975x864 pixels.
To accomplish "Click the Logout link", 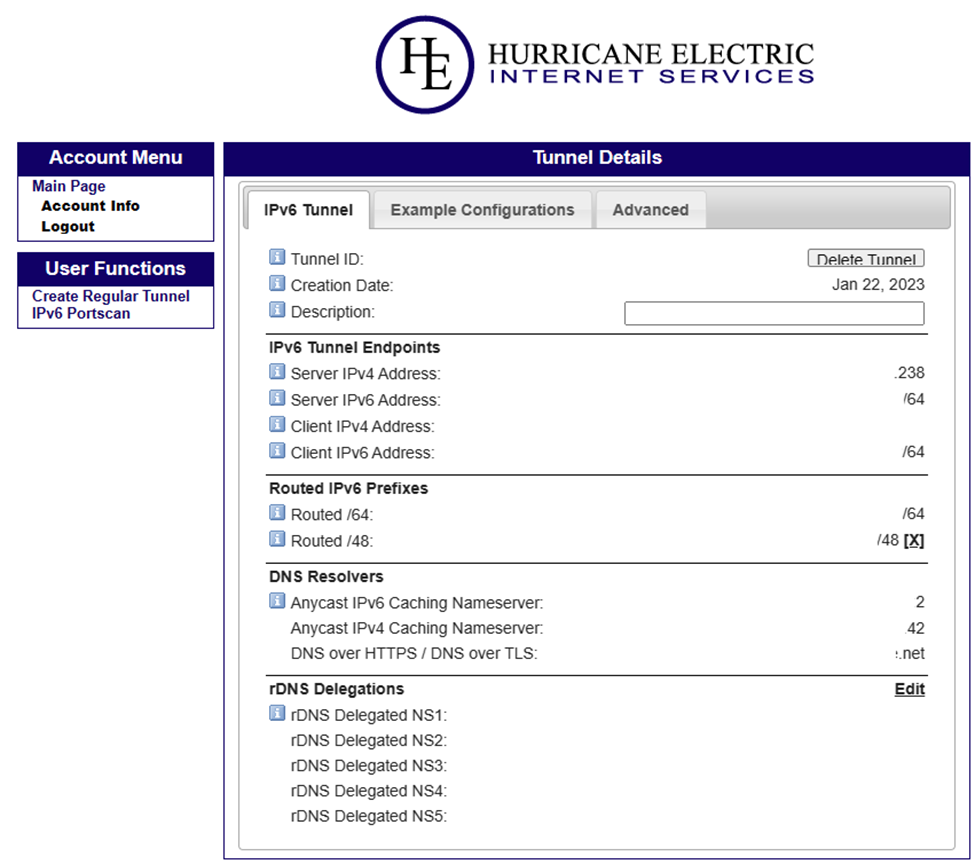I will (x=68, y=226).
